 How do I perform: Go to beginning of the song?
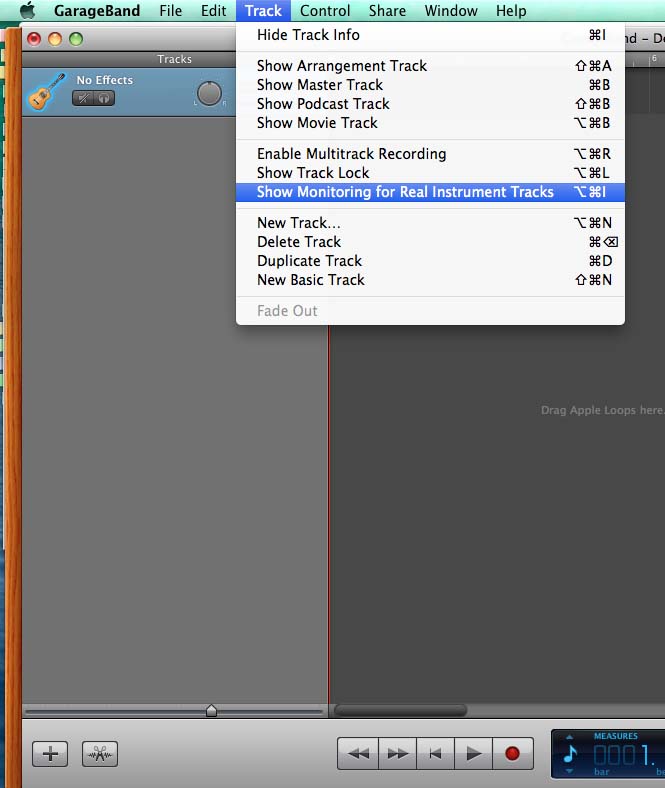tap(435, 753)
